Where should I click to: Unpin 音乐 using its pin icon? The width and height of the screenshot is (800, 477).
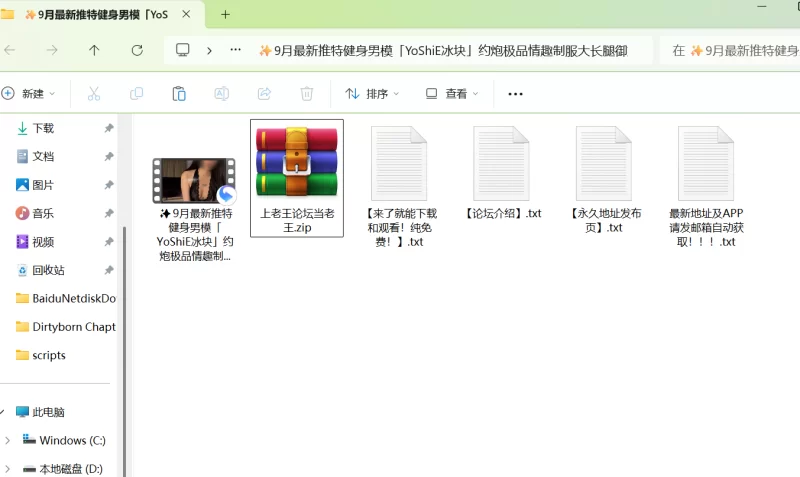click(x=109, y=213)
